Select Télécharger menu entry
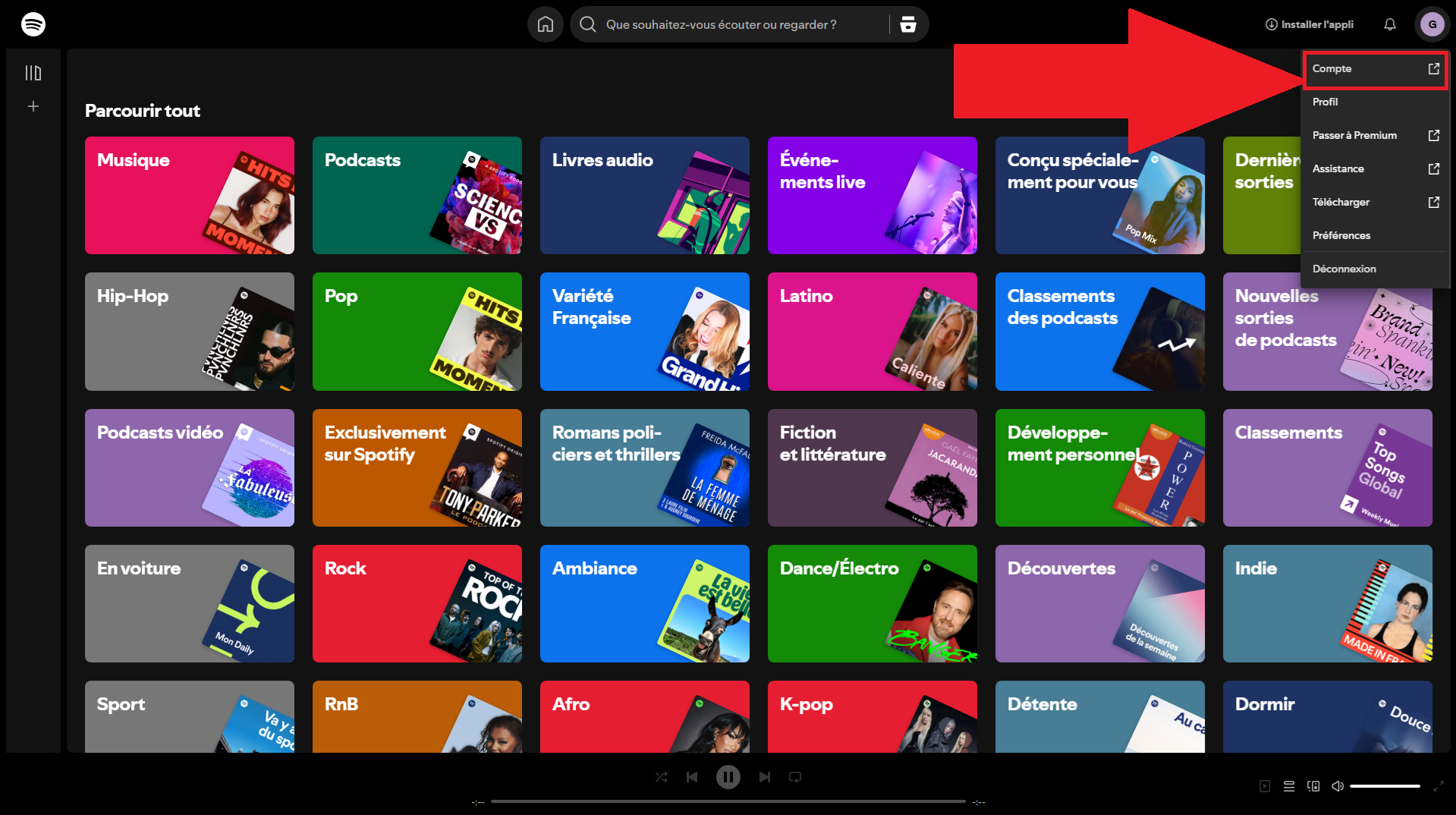 1374,203
